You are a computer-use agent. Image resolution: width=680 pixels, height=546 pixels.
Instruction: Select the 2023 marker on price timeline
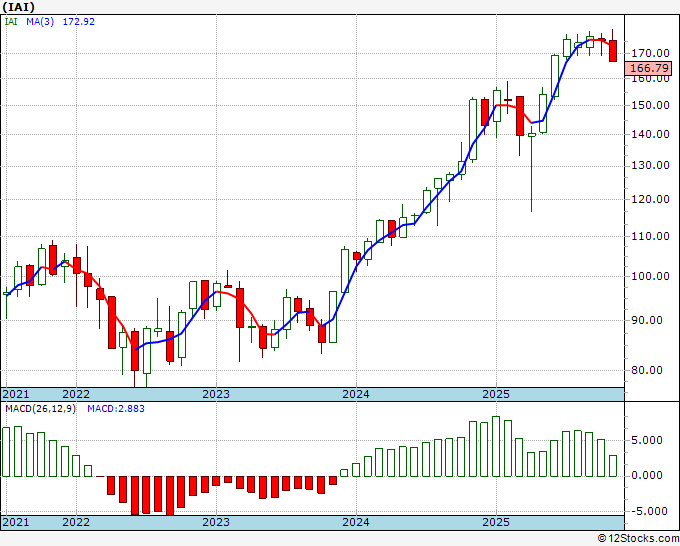[x=216, y=394]
